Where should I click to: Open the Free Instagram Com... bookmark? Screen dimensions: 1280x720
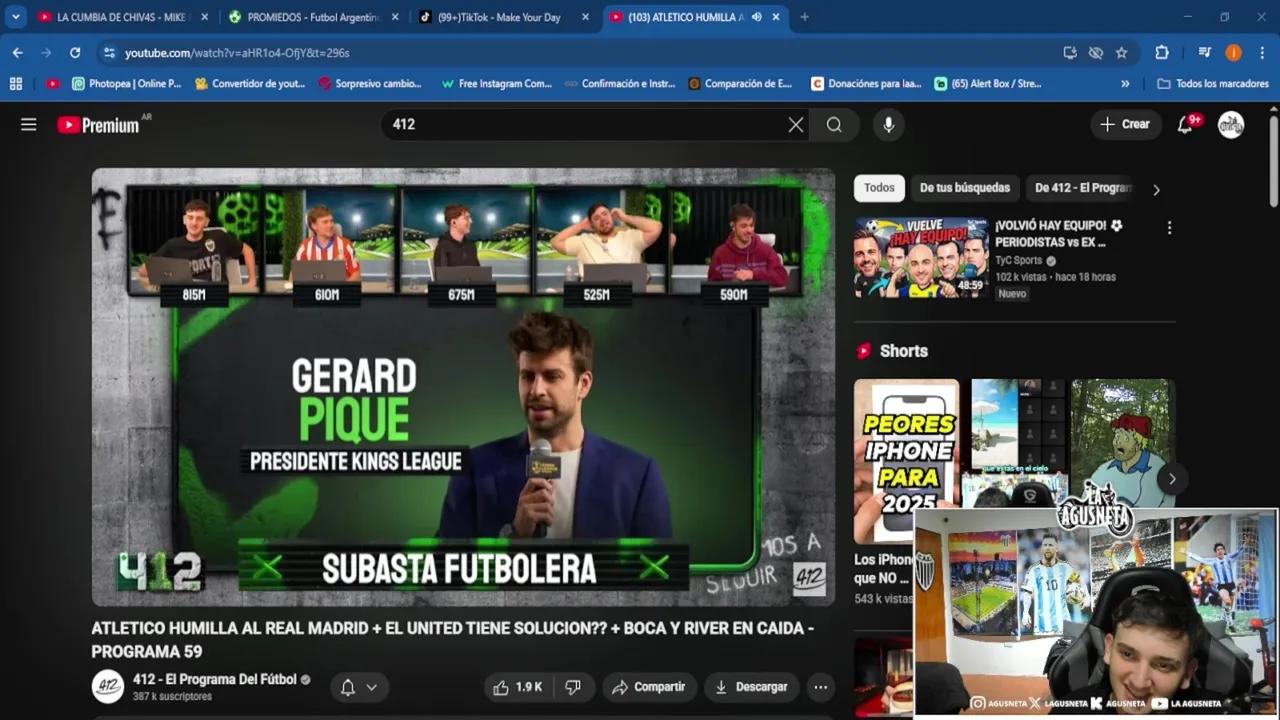[496, 84]
